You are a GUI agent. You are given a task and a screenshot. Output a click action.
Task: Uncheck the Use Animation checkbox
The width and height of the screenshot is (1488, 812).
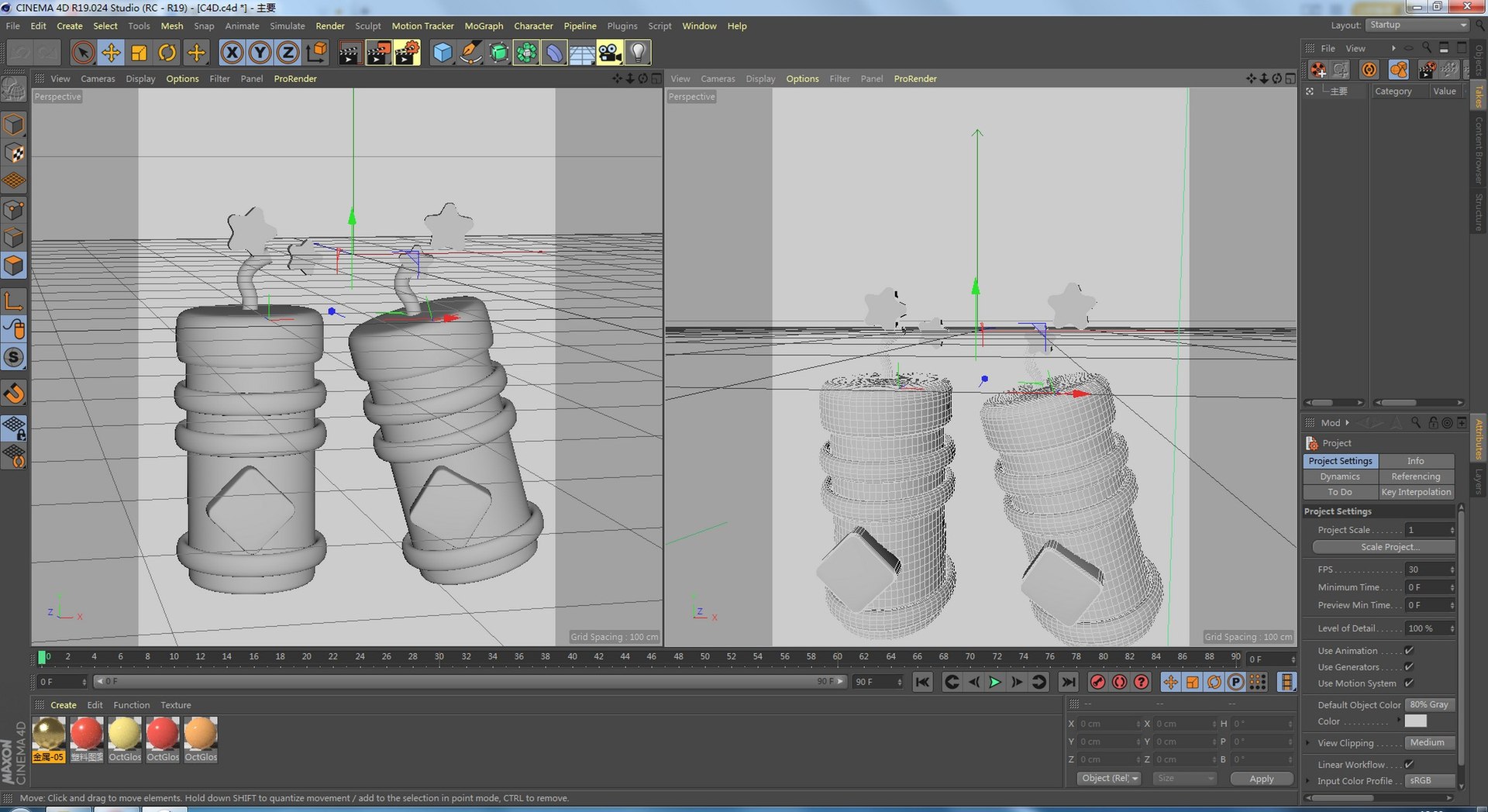coord(1409,650)
